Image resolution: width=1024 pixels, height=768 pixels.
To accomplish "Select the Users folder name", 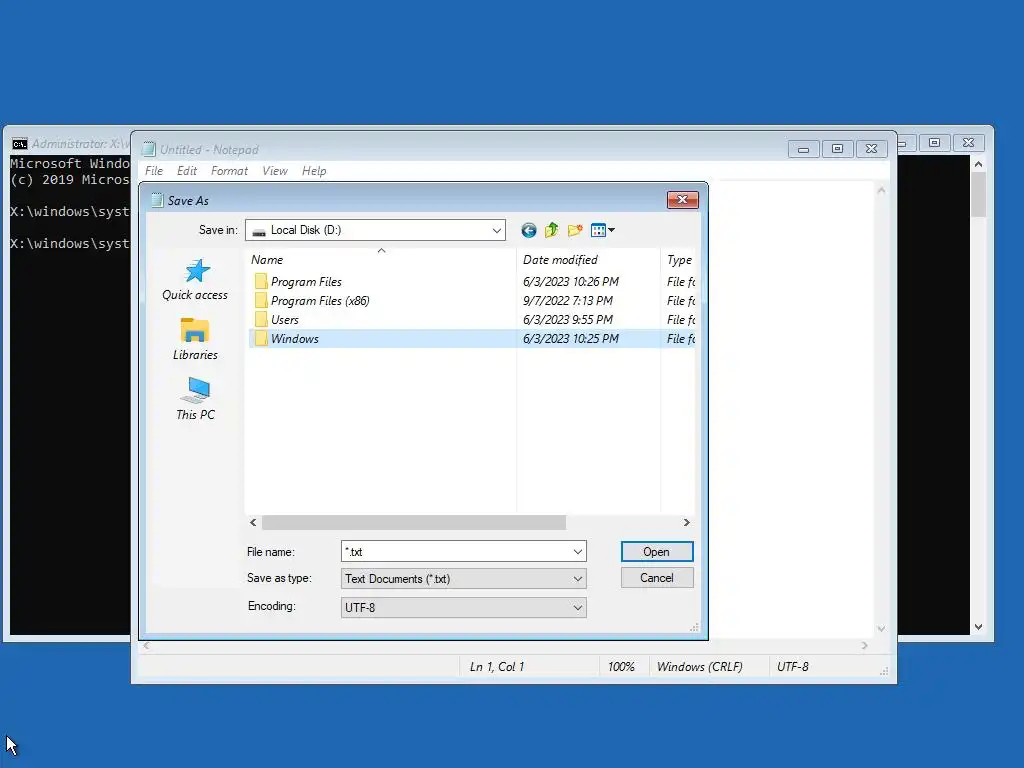I will (285, 320).
